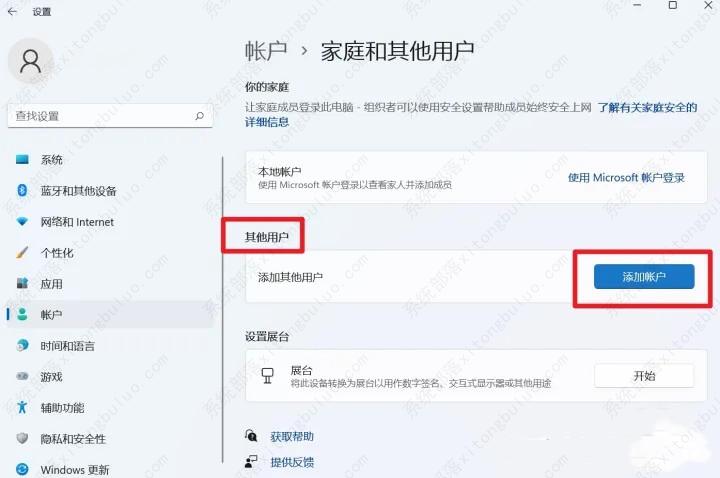Select the 时间和语言 globe icon

pyautogui.click(x=22, y=345)
